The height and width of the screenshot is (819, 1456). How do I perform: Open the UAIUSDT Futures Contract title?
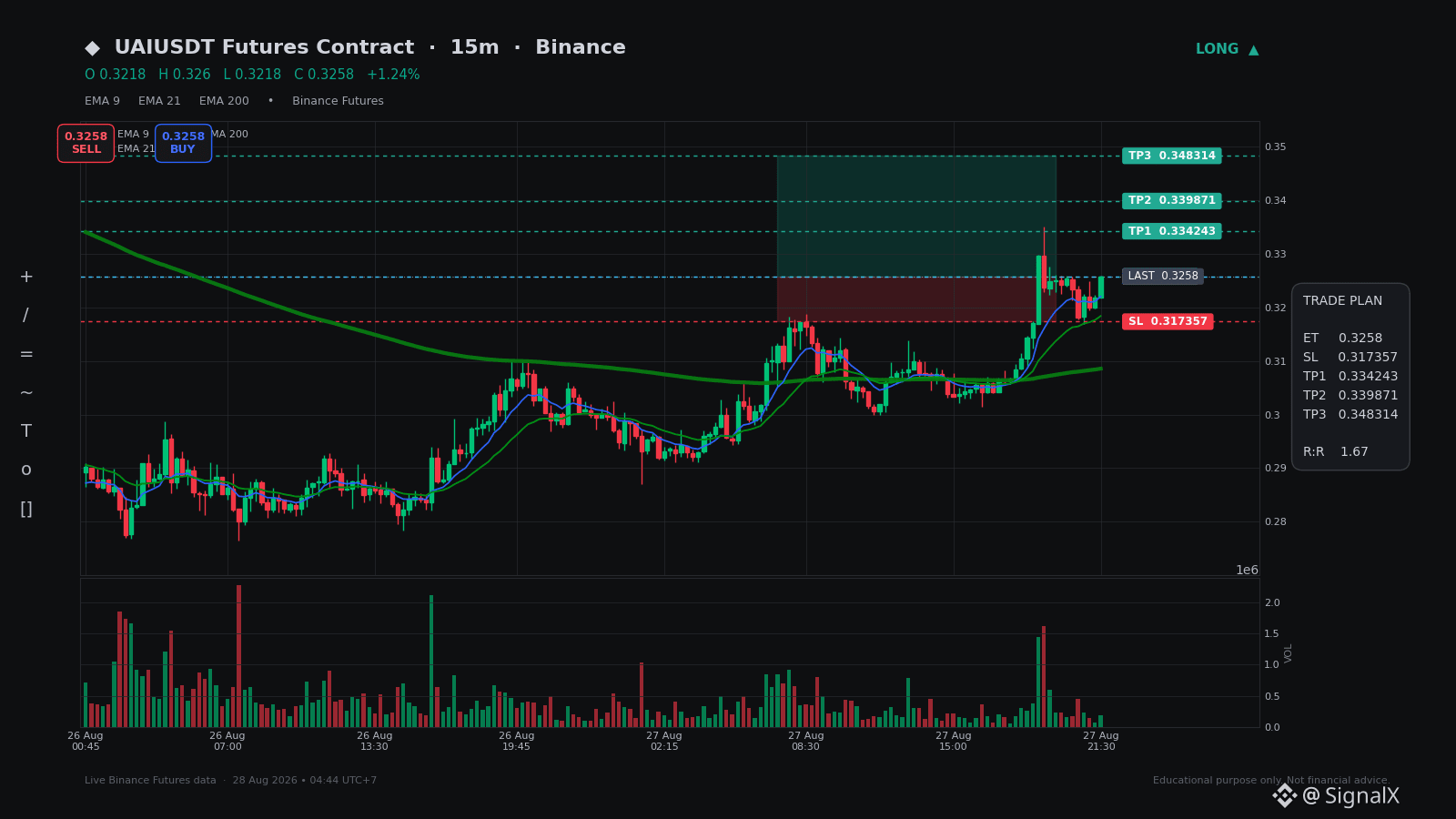coord(264,47)
